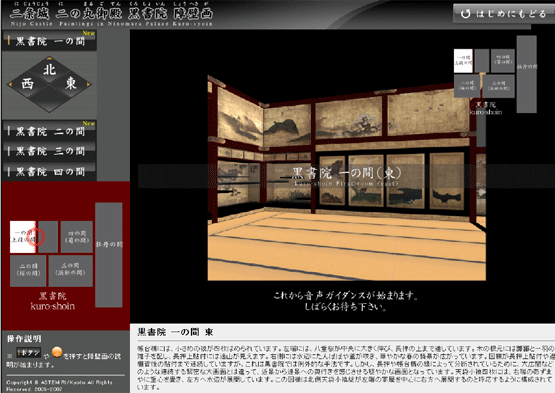Screen dimensions: 555x393
Task: Click the Copyright ASTEM RI/Kyoto notice
Action: [59, 385]
